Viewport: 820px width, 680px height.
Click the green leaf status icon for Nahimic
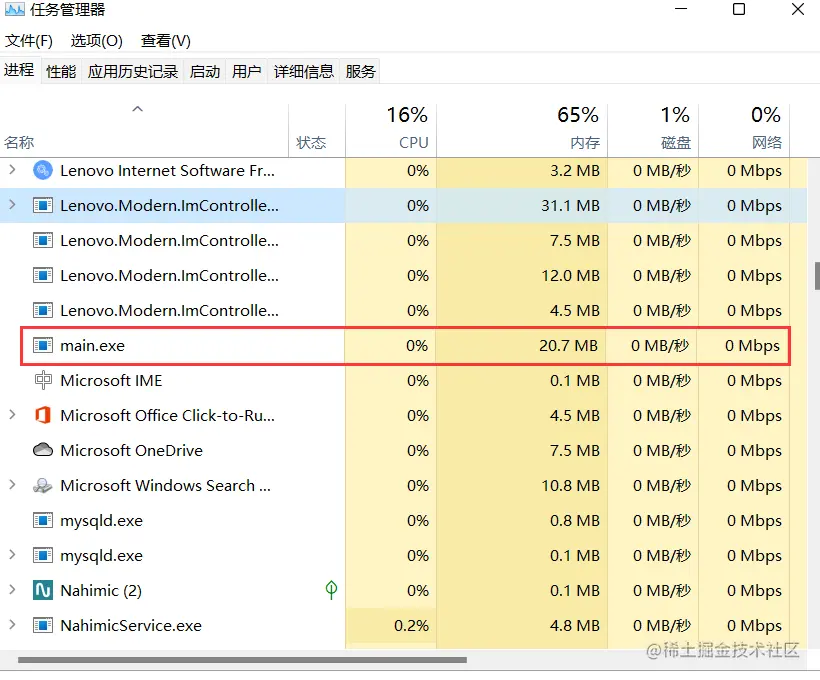click(331, 590)
